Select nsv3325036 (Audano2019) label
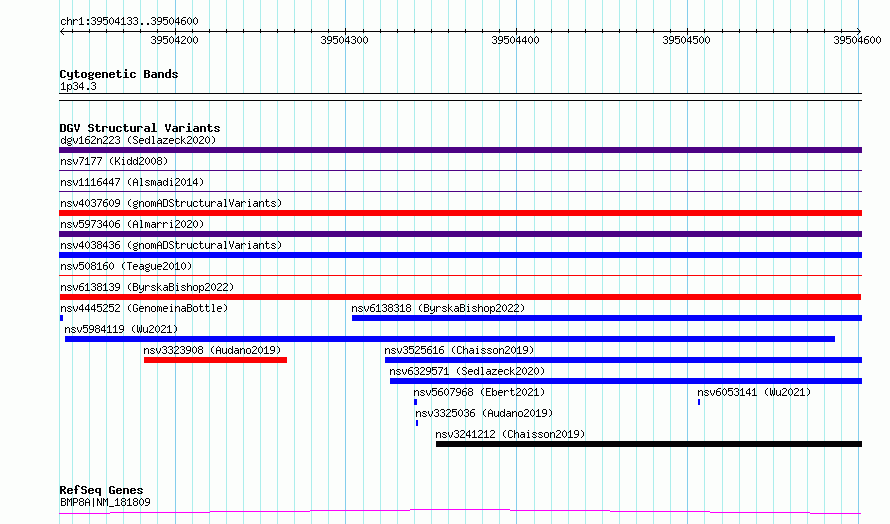The width and height of the screenshot is (890, 524). [484, 413]
